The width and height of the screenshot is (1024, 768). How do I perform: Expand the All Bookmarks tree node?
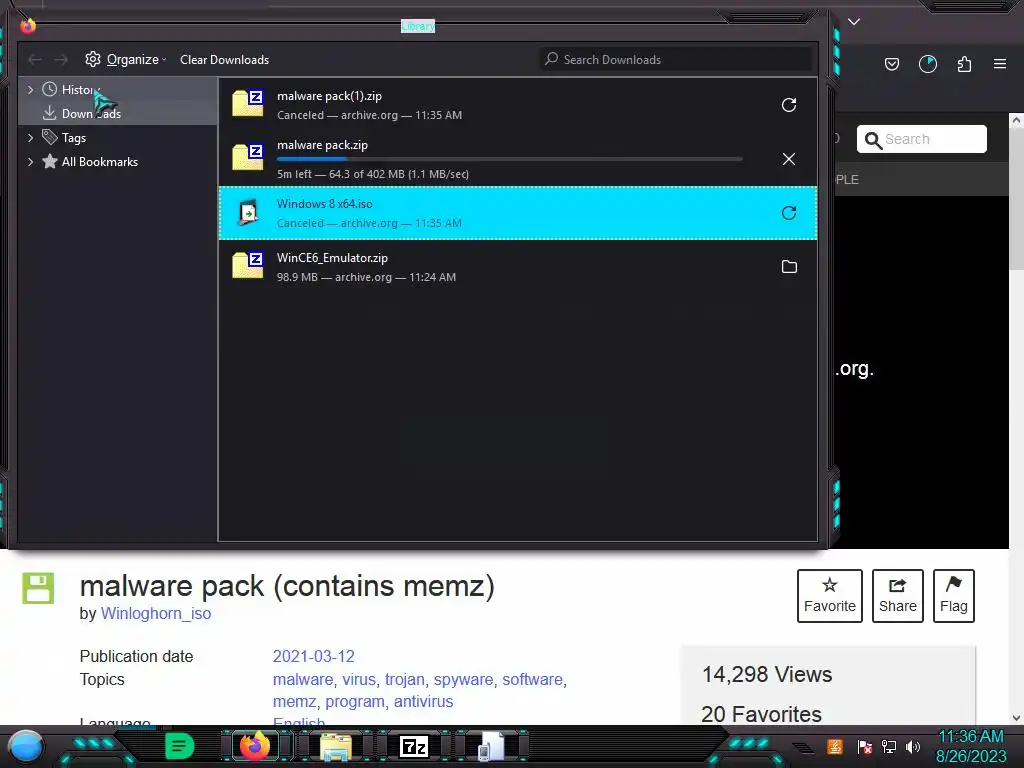point(30,162)
